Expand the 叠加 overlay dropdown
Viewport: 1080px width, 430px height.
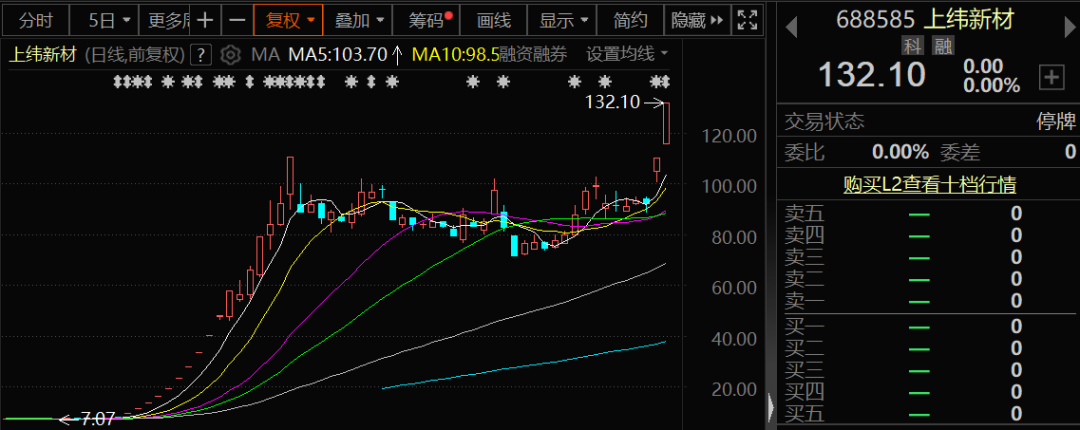(358, 19)
